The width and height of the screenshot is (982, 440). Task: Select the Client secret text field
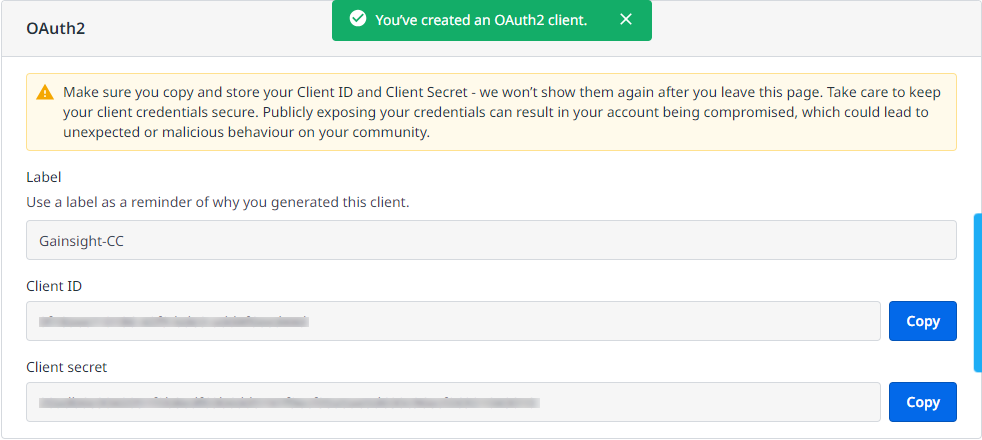pyautogui.click(x=700, y=402)
